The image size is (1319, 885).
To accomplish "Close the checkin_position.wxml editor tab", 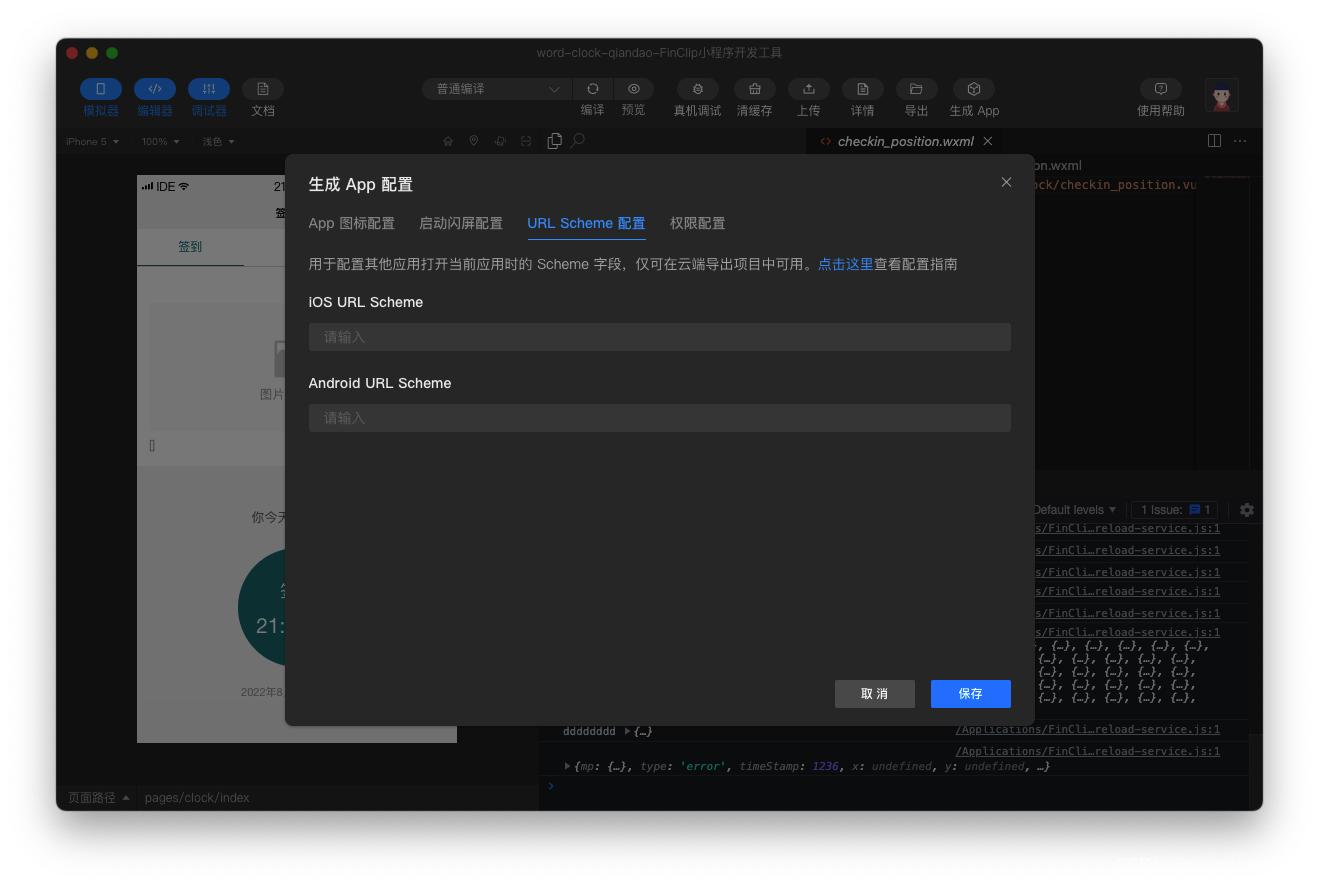I will [x=988, y=141].
